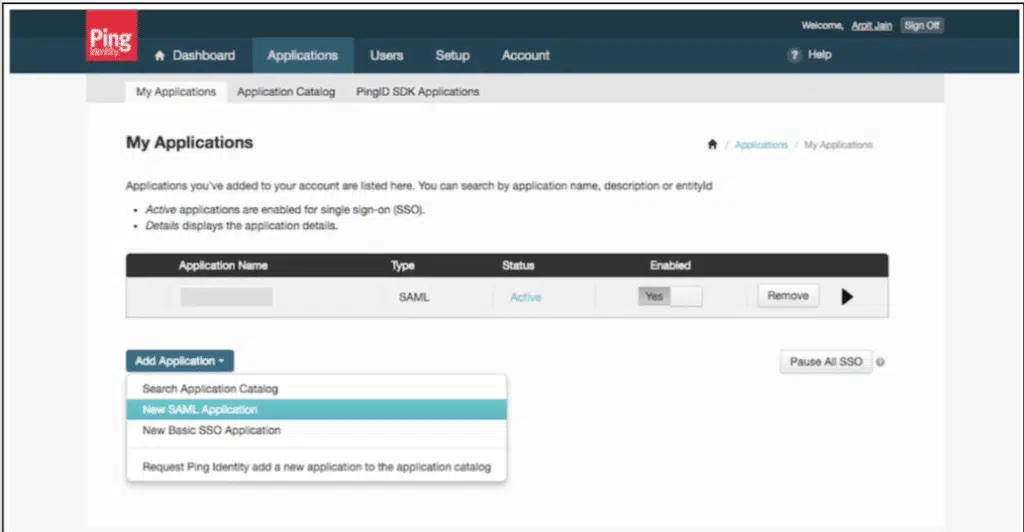1024x532 pixels.
Task: Switch to the Application Catalog tab
Action: pos(286,92)
